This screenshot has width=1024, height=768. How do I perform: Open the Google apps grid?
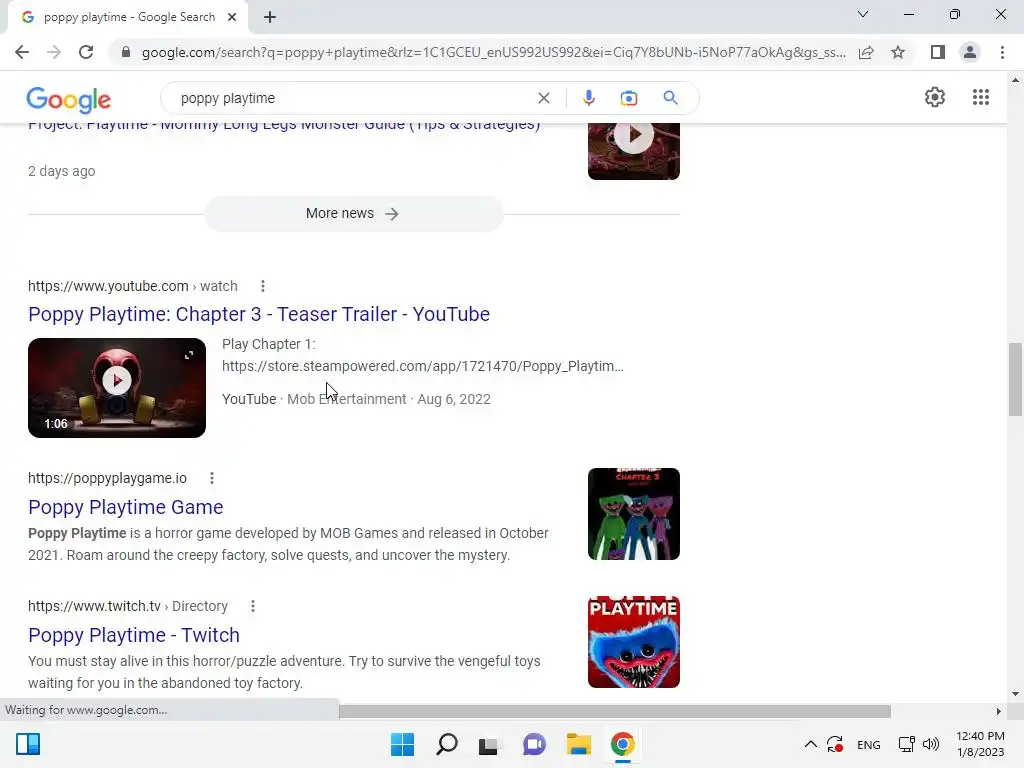pyautogui.click(x=980, y=97)
